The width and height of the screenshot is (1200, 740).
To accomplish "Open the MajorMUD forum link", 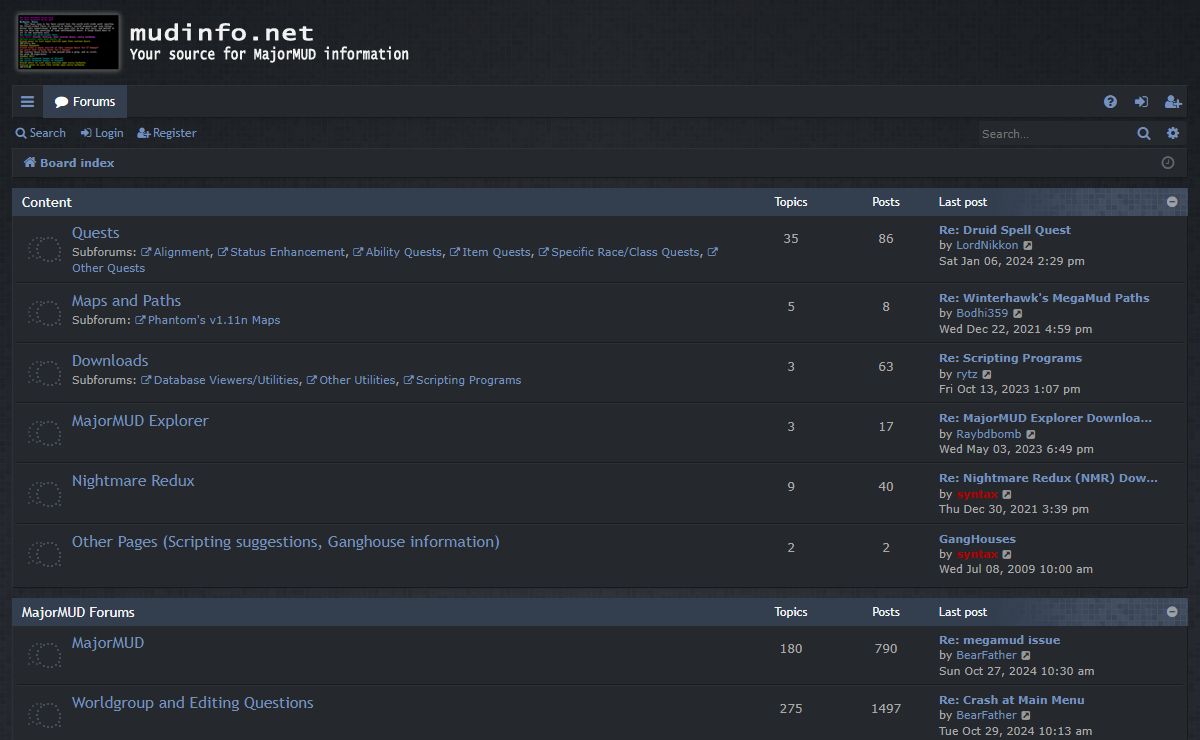I will pos(108,643).
